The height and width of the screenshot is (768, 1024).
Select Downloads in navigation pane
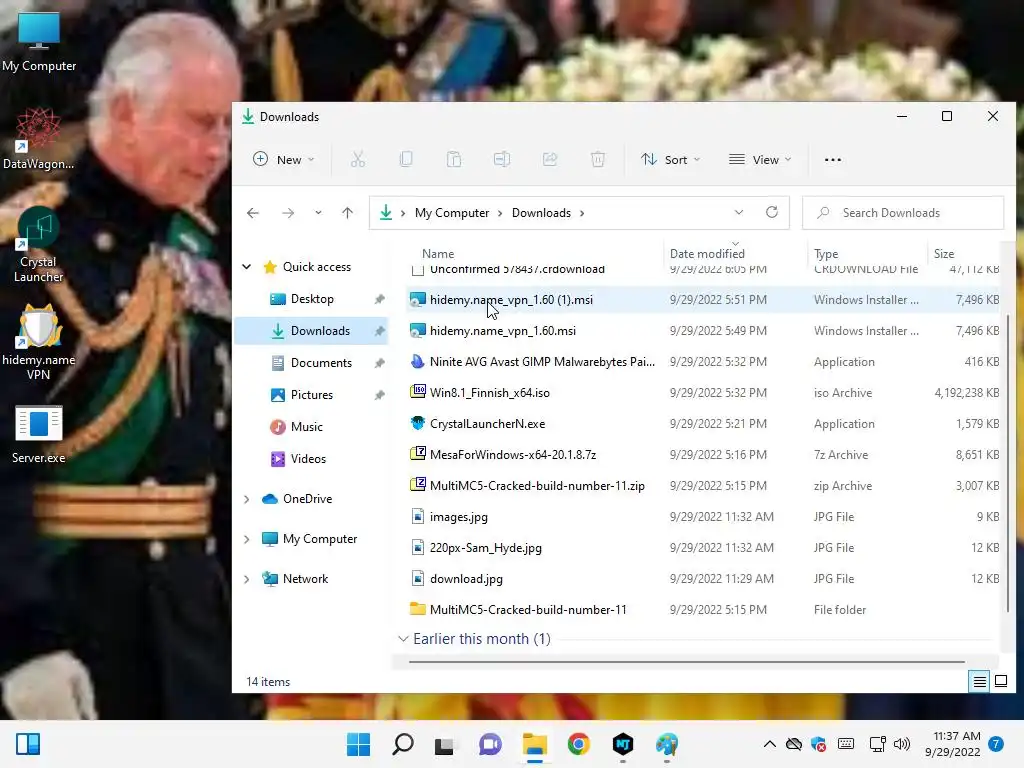coord(312,330)
